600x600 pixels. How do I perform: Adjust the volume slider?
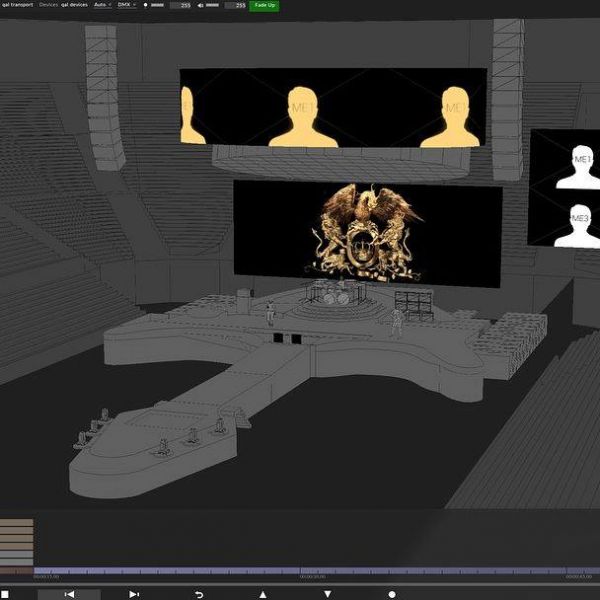(x=212, y=5)
